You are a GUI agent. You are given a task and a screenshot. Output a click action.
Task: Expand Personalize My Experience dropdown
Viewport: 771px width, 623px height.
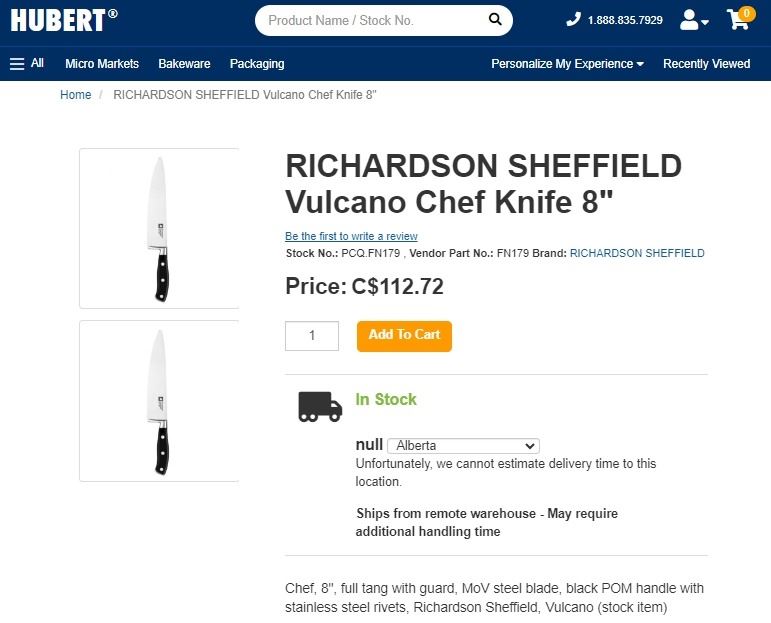pyautogui.click(x=567, y=63)
